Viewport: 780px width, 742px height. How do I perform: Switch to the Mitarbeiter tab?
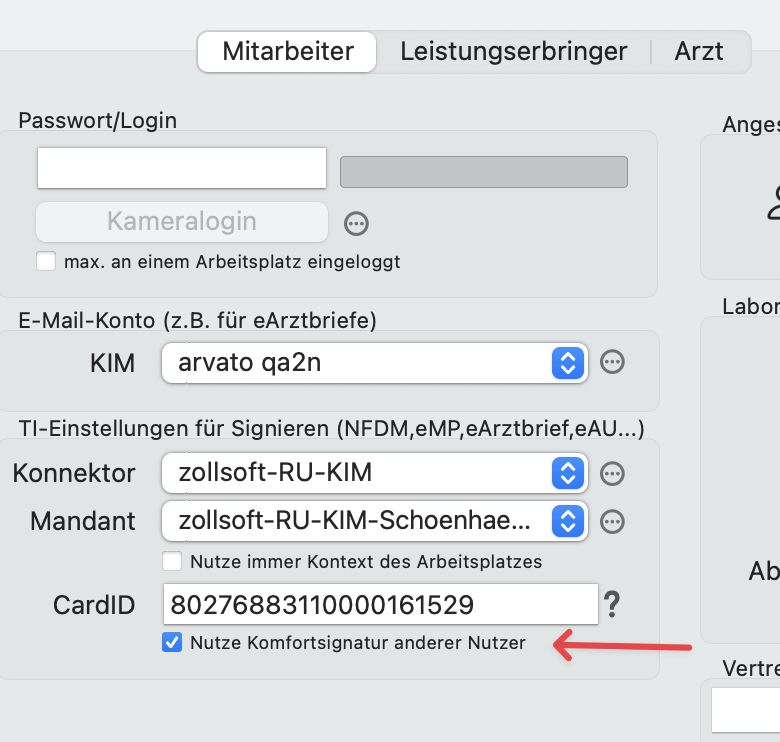click(x=287, y=52)
